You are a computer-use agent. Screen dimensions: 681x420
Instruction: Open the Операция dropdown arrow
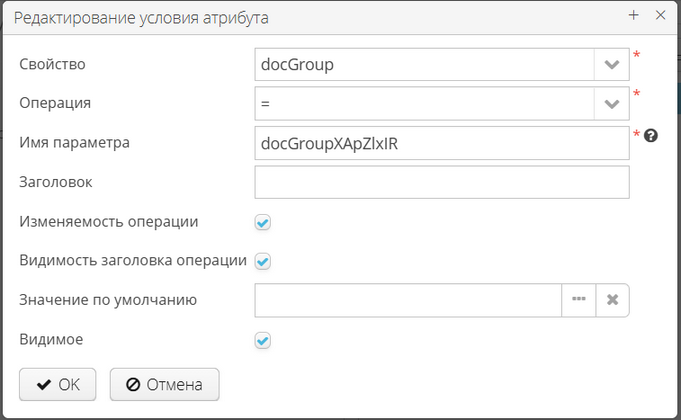[612, 104]
